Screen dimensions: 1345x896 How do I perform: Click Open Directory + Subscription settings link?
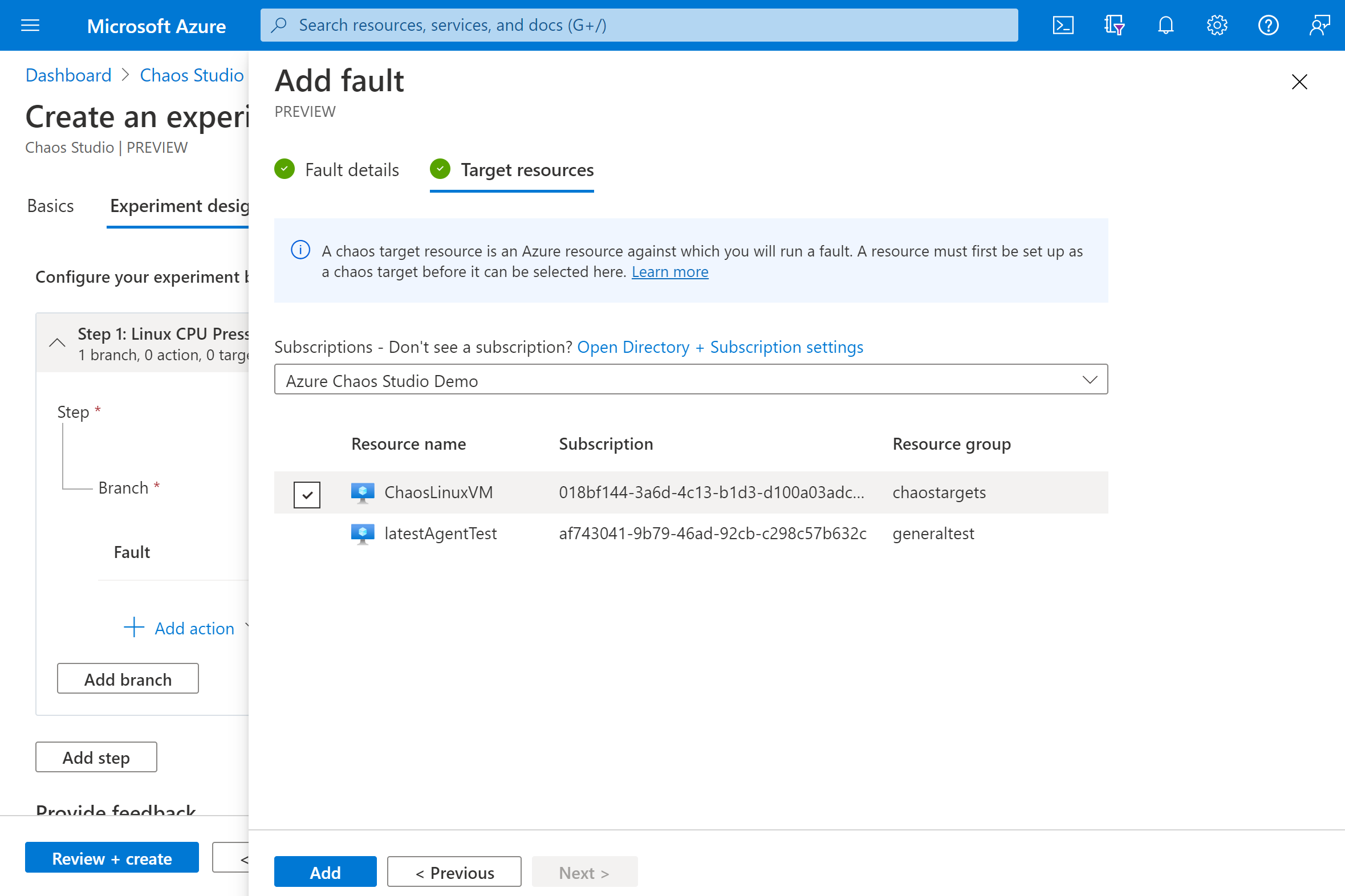[721, 346]
